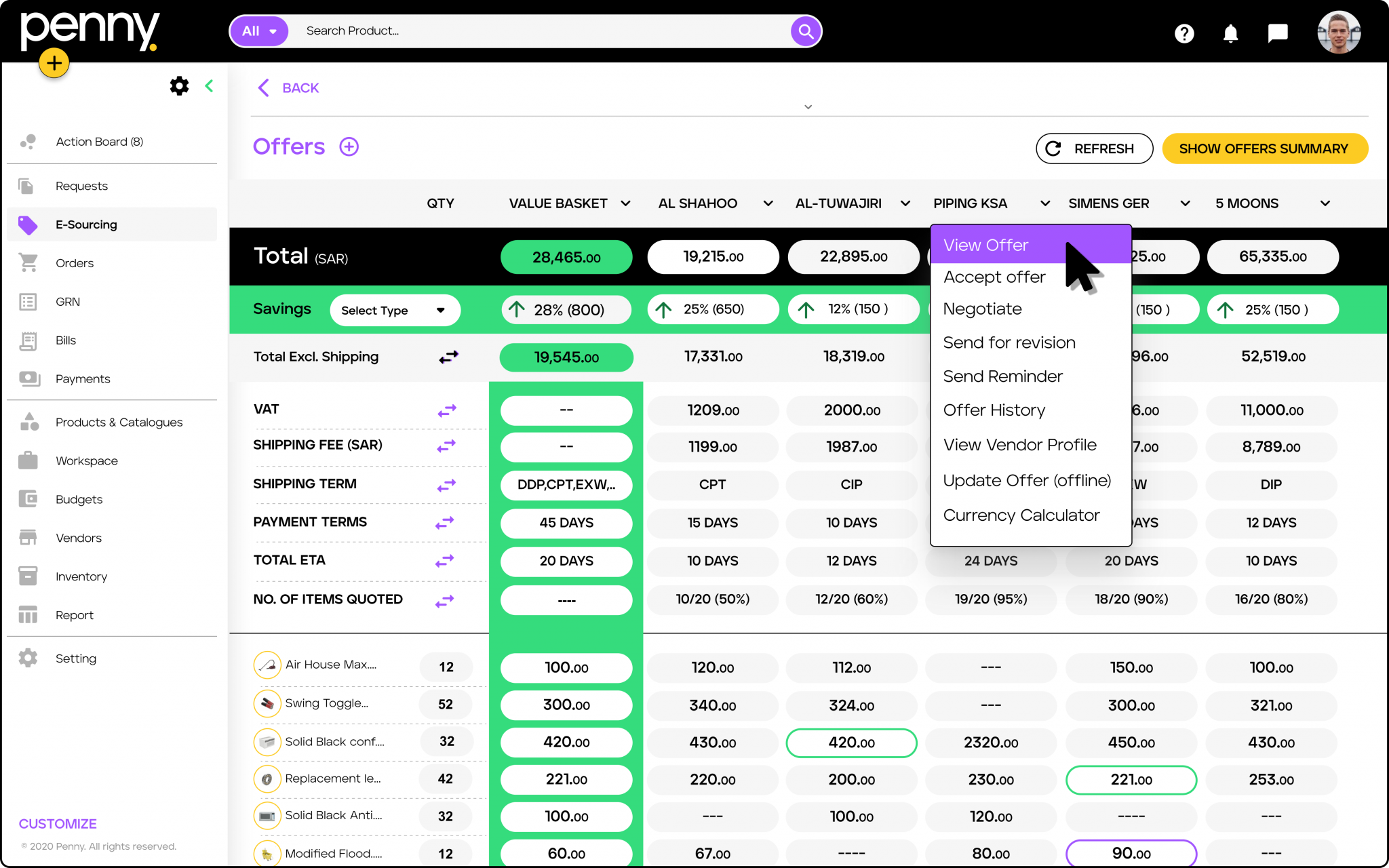Click the GRN list icon

(x=28, y=302)
